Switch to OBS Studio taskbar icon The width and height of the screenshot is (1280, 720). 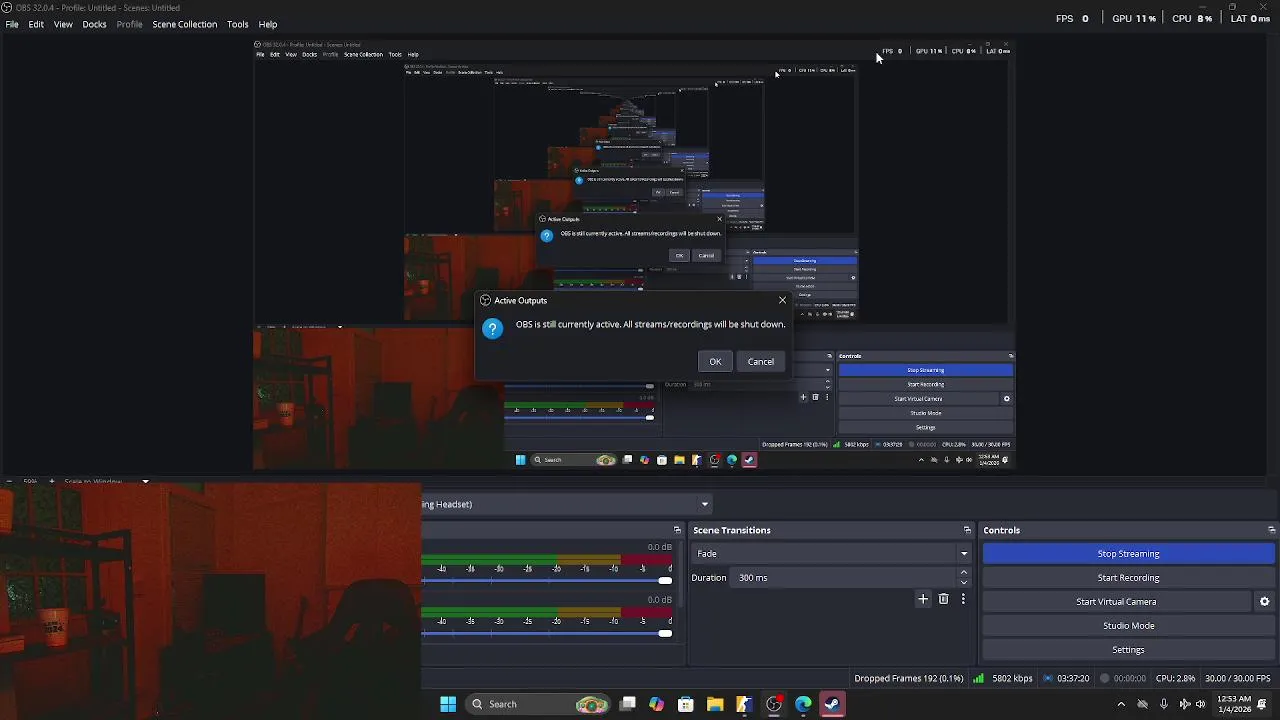tap(773, 704)
